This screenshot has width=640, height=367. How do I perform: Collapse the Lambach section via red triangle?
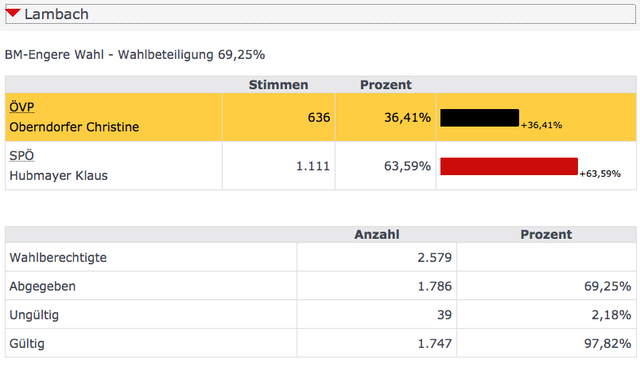(13, 13)
